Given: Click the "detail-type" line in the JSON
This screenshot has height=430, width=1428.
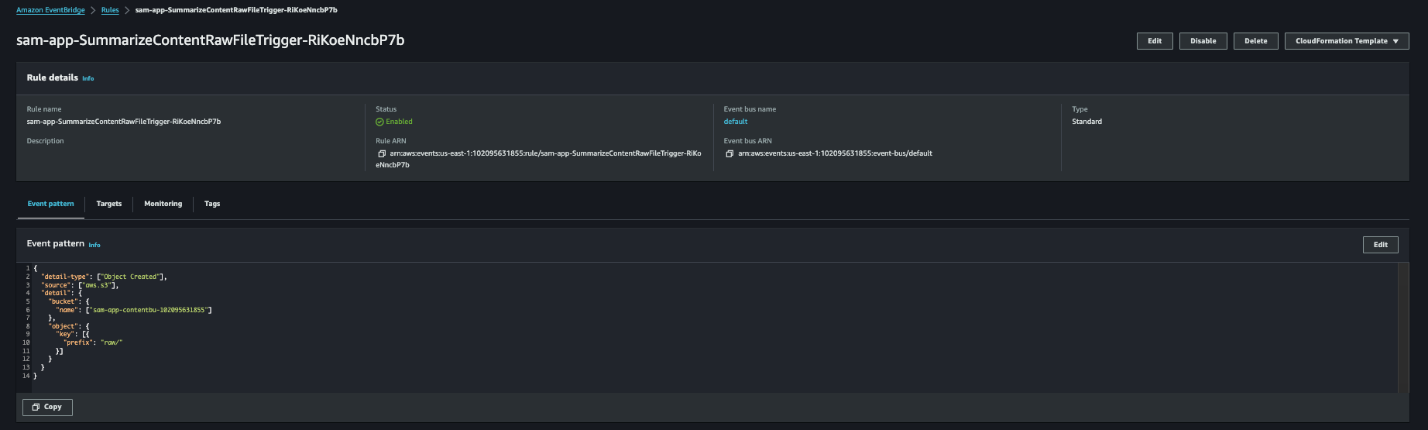Looking at the screenshot, I should (104, 276).
